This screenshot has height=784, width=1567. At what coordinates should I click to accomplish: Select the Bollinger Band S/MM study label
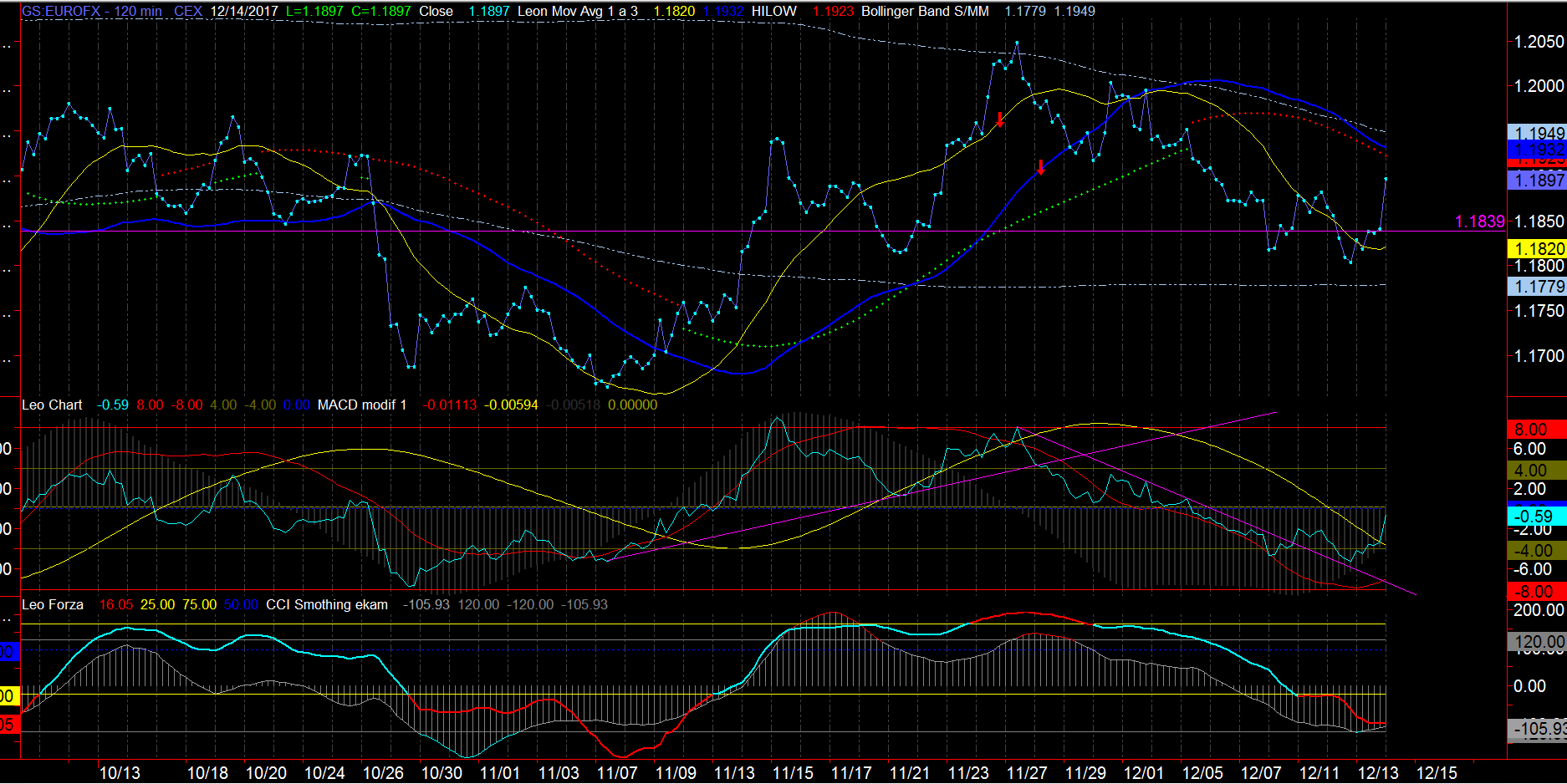pyautogui.click(x=925, y=11)
